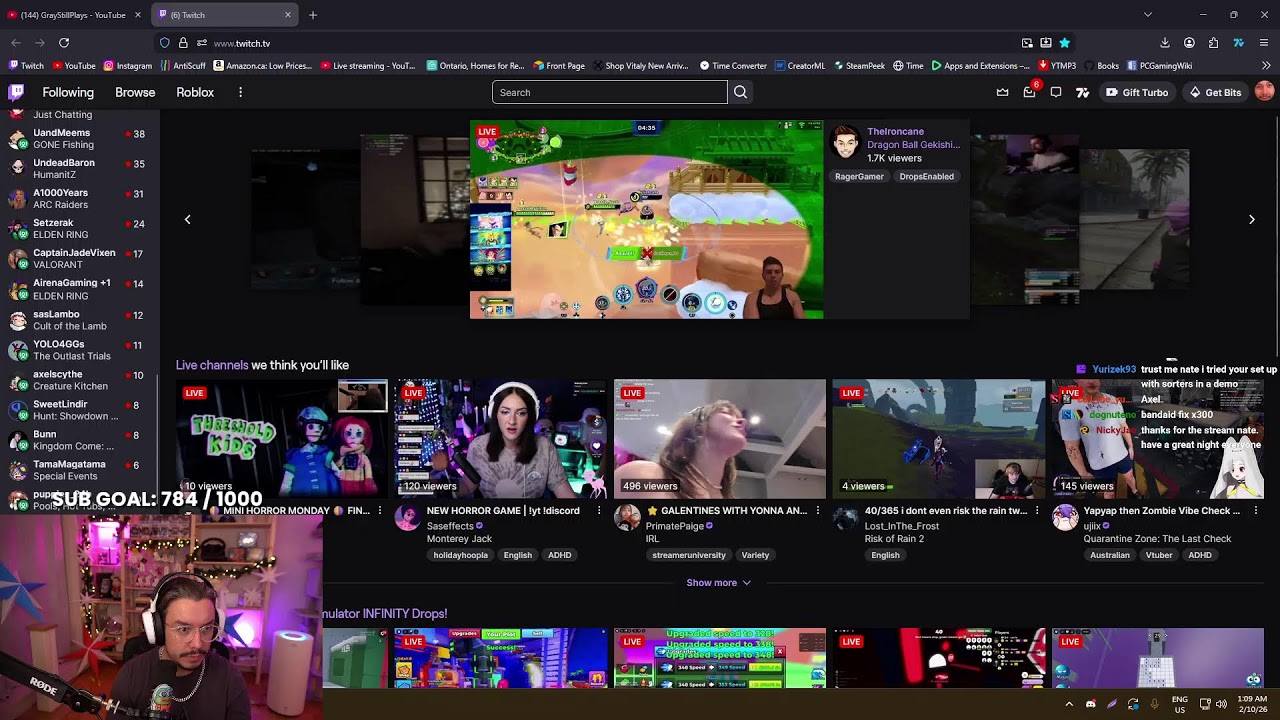
Task: Open PrimatePaige IRL stream thumbnail
Action: 720,438
